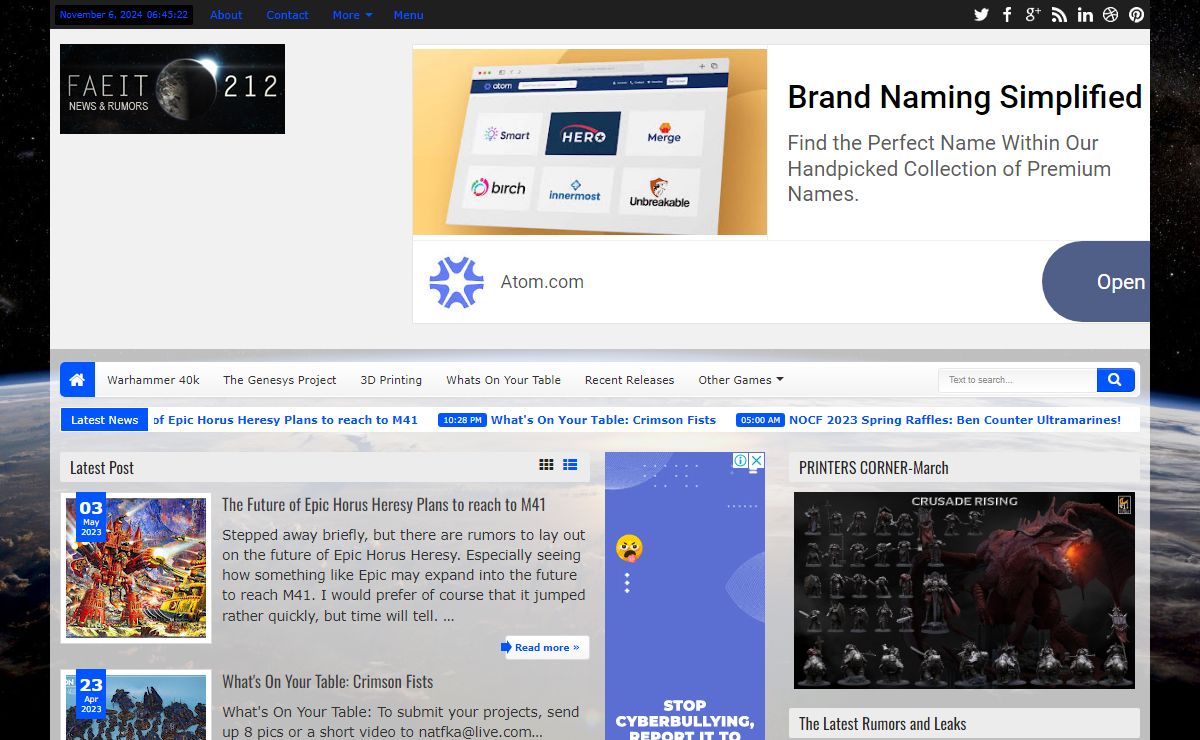Screen dimensions: 1200x740
Task: Open the Dribbble social icon
Action: (x=1111, y=15)
